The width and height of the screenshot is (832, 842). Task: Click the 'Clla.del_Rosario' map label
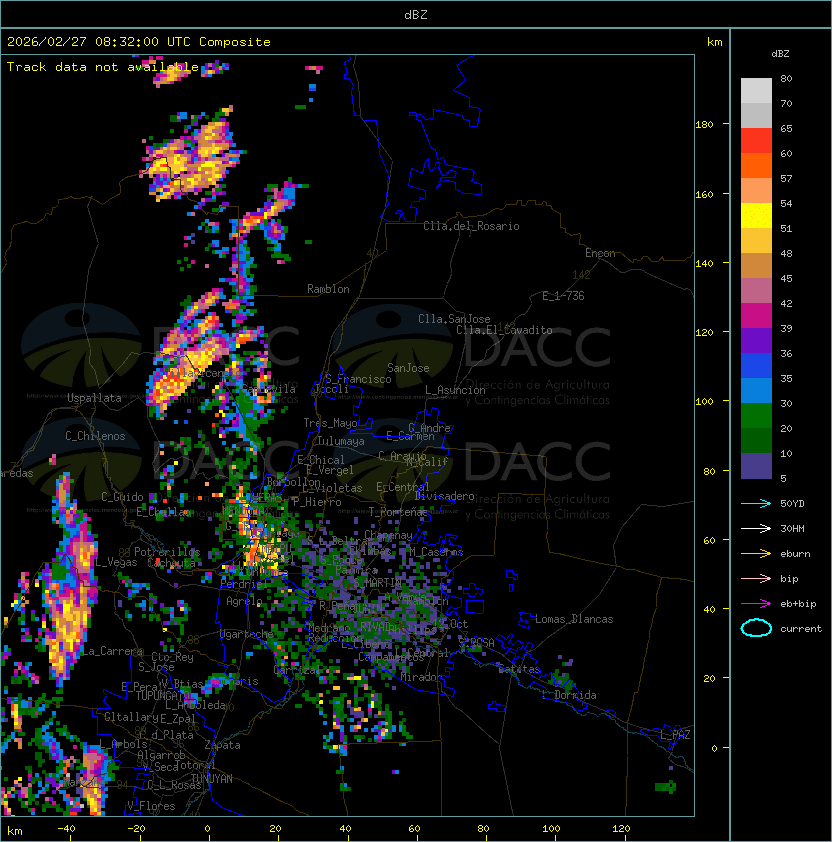pyautogui.click(x=471, y=226)
